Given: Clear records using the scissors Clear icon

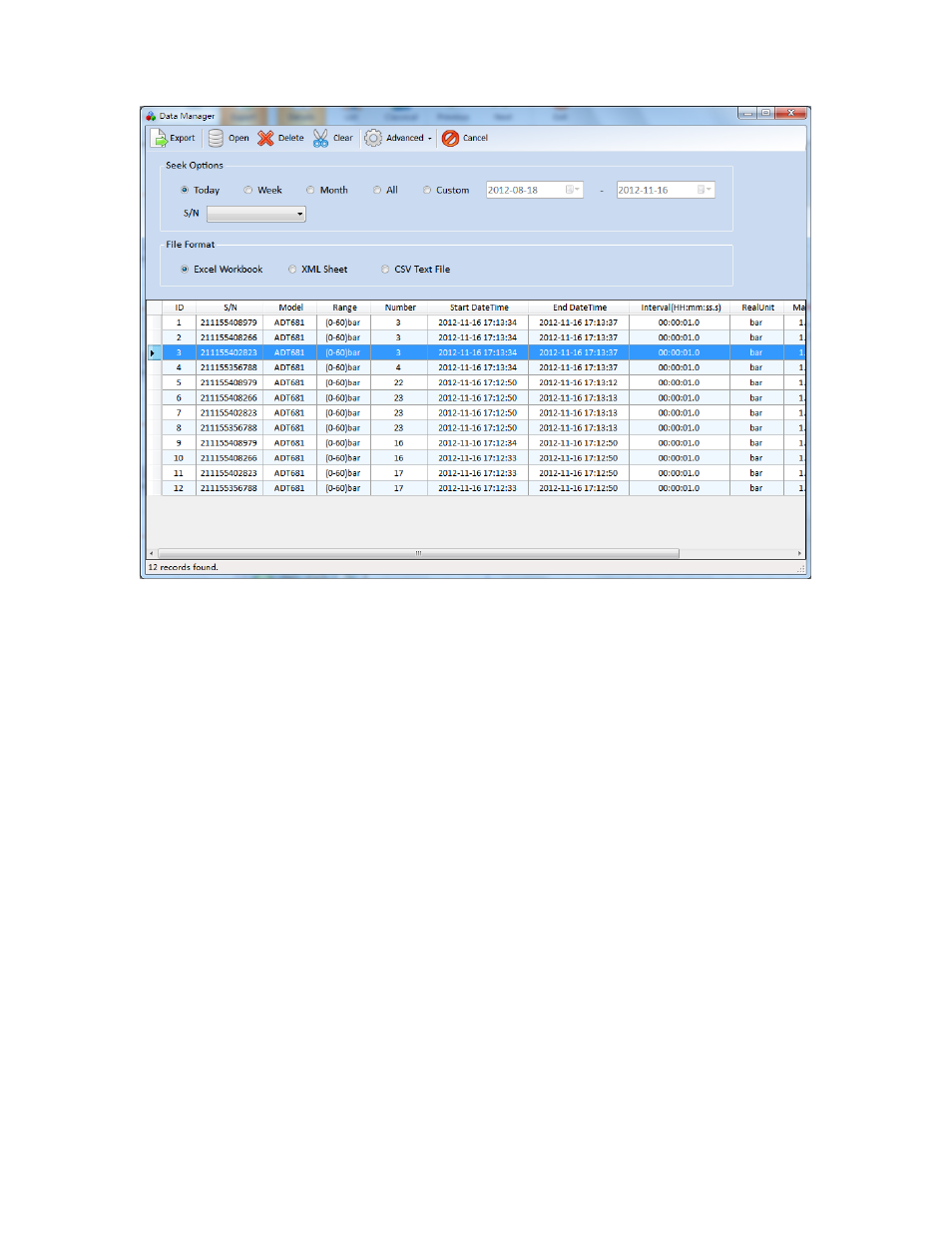Looking at the screenshot, I should coord(320,139).
